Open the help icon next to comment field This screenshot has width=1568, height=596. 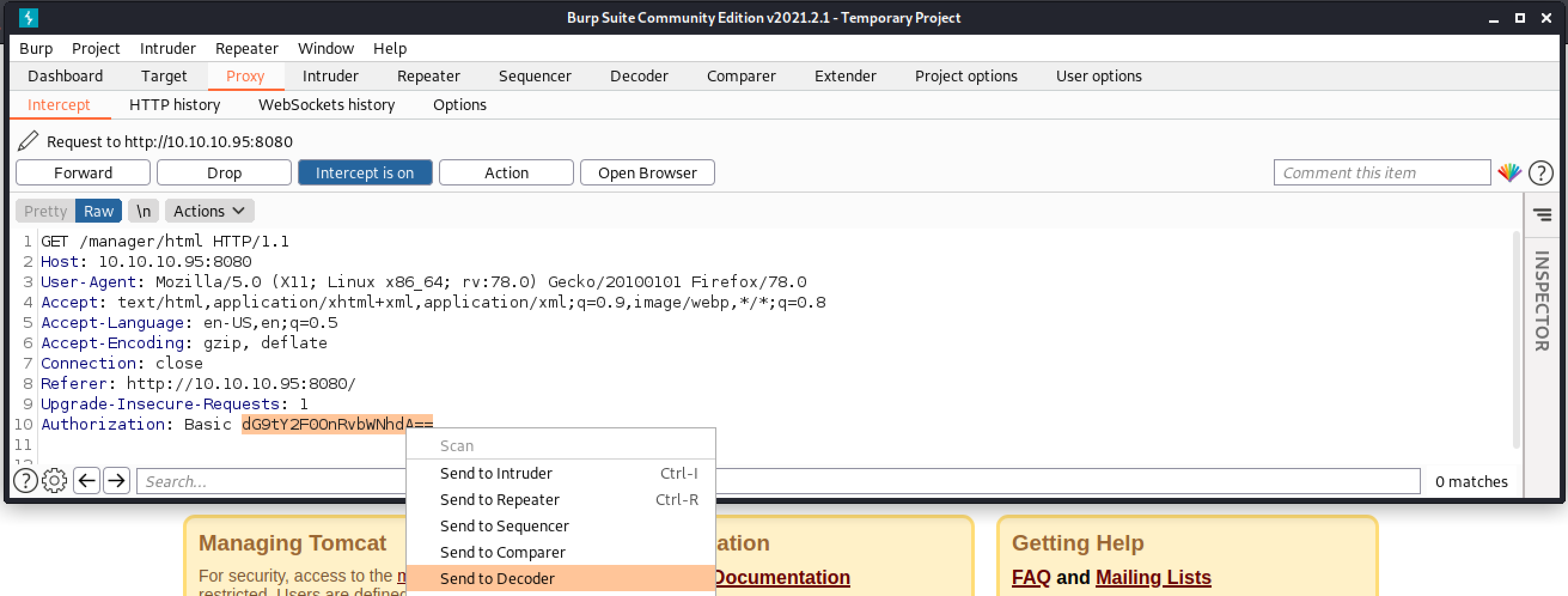pyautogui.click(x=1541, y=173)
